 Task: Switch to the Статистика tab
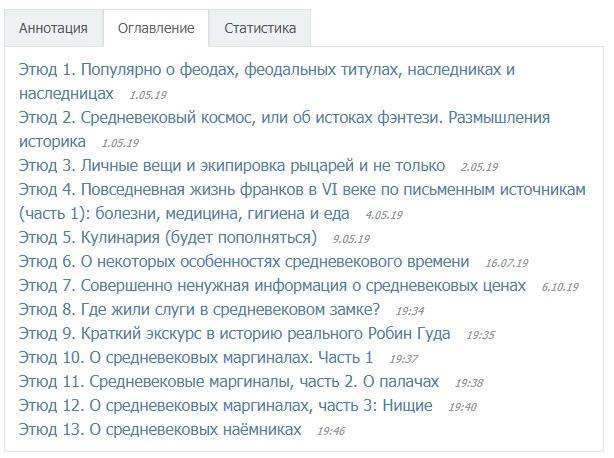click(x=260, y=28)
